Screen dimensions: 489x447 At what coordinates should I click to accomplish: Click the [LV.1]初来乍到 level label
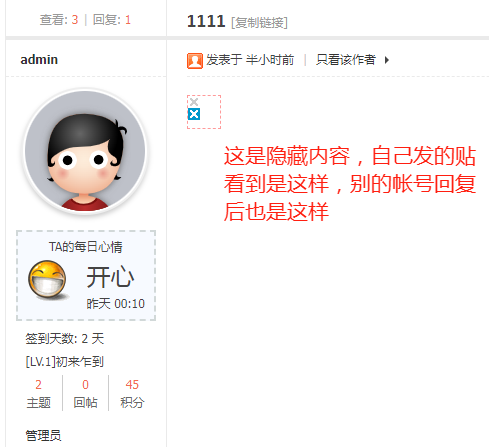65,362
